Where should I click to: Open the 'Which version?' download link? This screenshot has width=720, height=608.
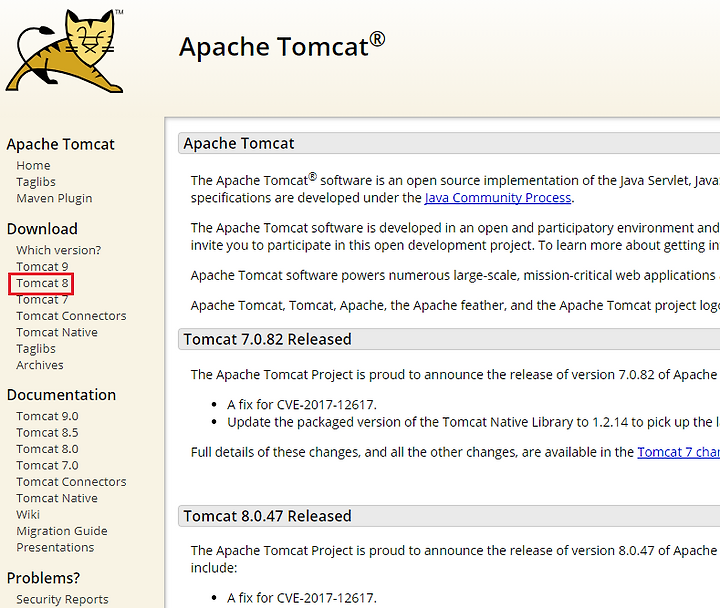coord(58,250)
